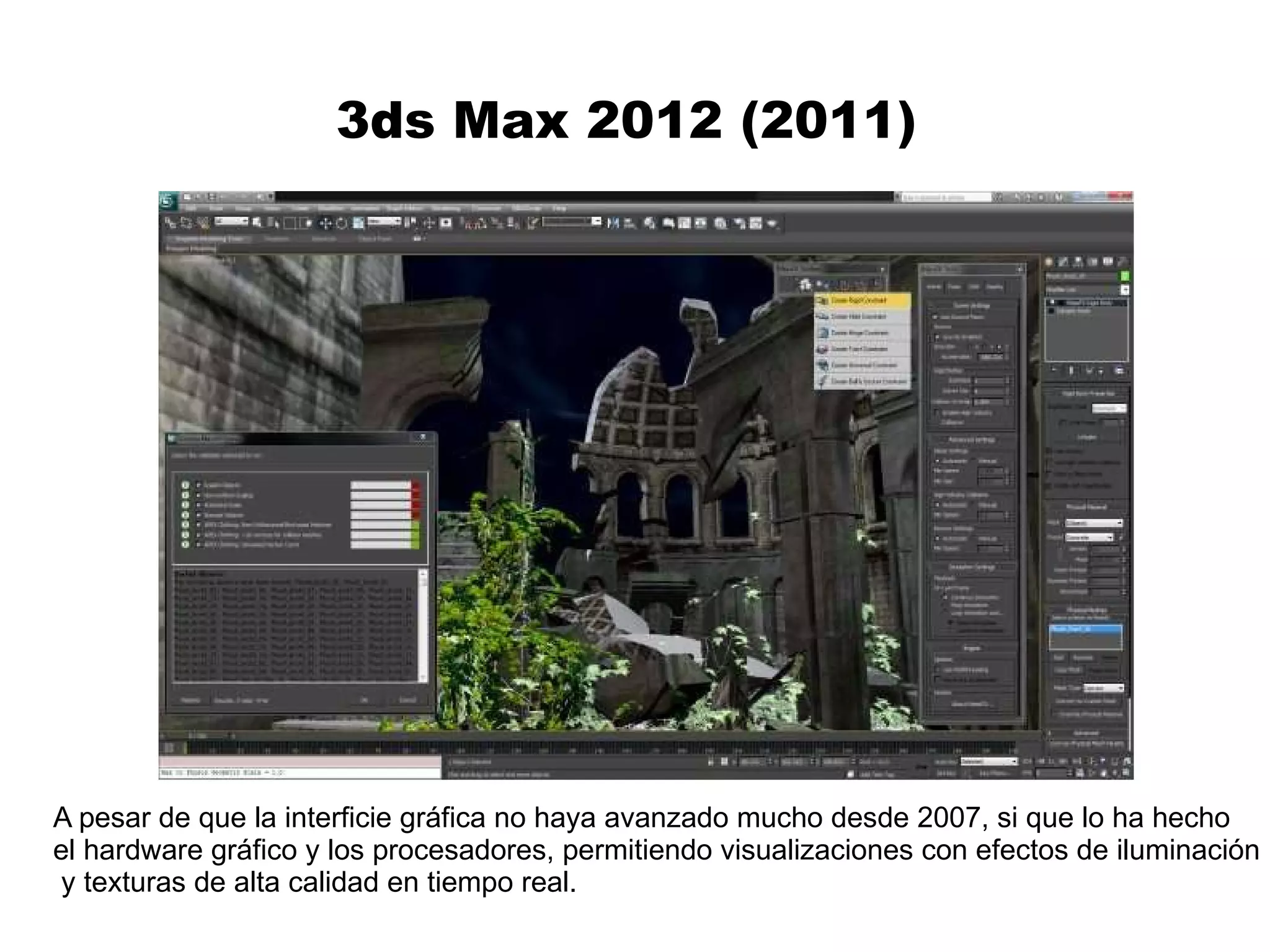Toggle first checkbox in validation dialog list
The image size is (1270, 952).
coord(198,485)
